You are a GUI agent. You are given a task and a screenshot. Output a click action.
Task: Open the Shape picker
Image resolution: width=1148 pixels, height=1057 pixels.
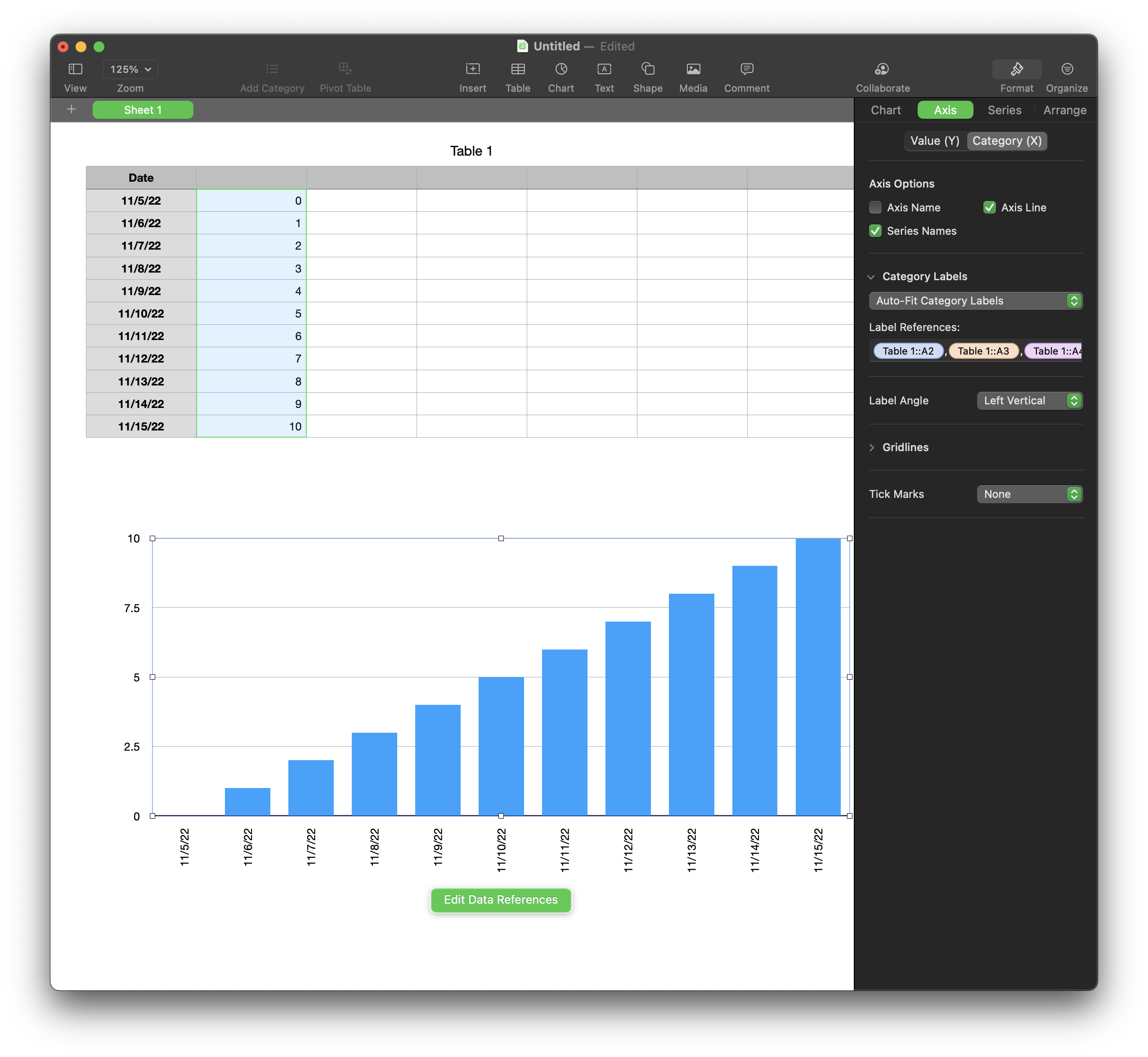coord(647,70)
